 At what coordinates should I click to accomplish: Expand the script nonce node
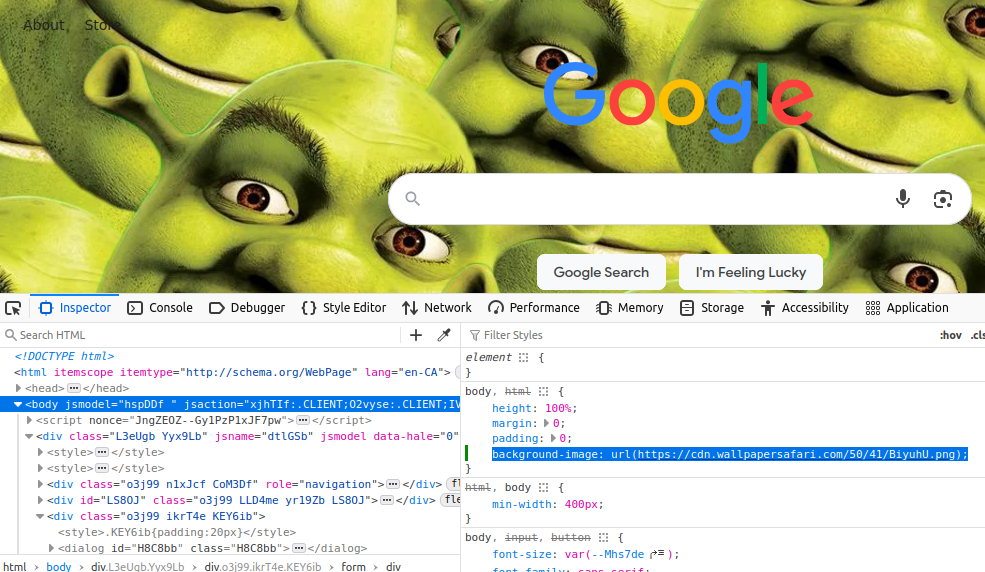click(x=29, y=420)
